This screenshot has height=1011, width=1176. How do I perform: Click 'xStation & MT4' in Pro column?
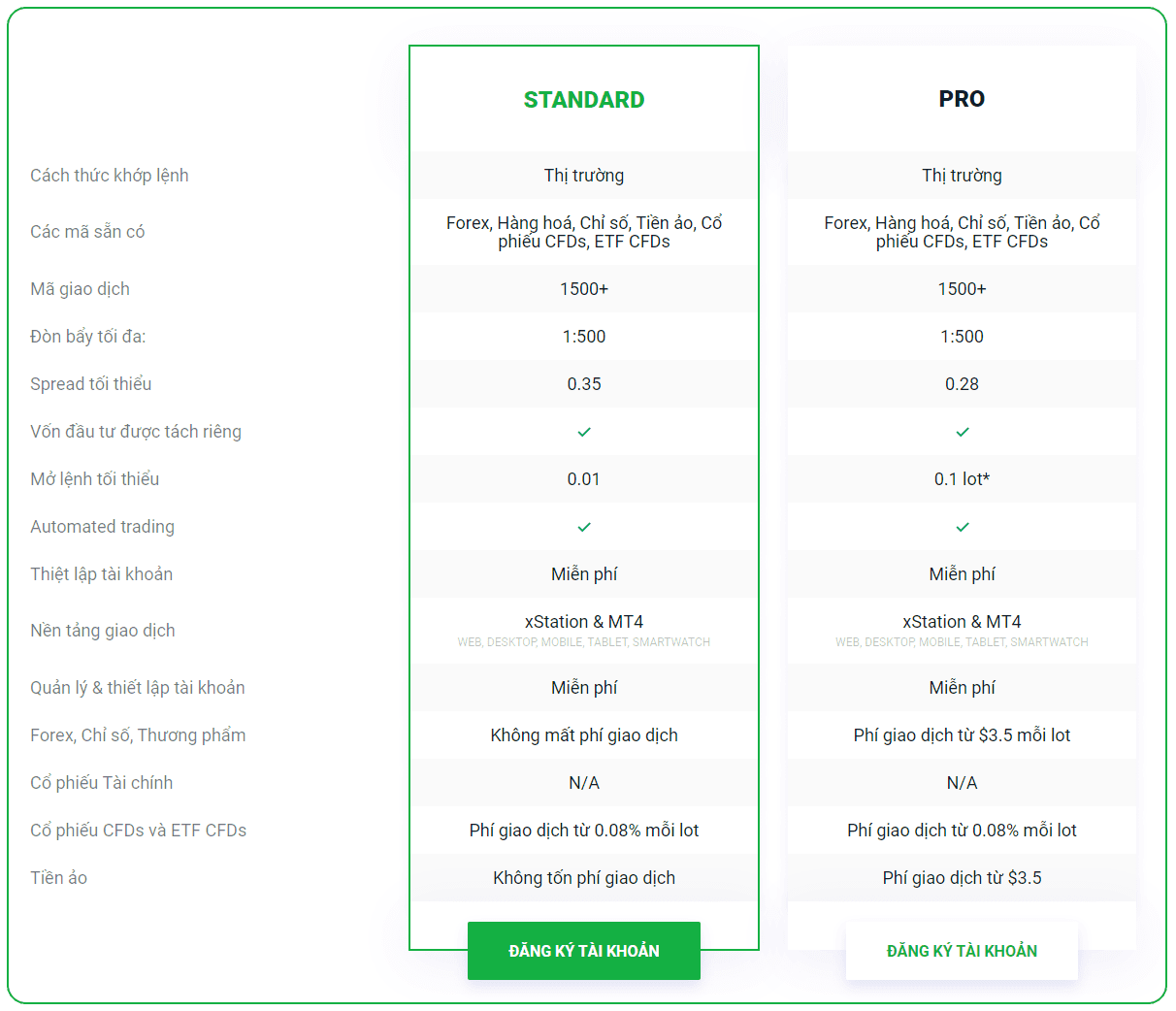coord(962,622)
